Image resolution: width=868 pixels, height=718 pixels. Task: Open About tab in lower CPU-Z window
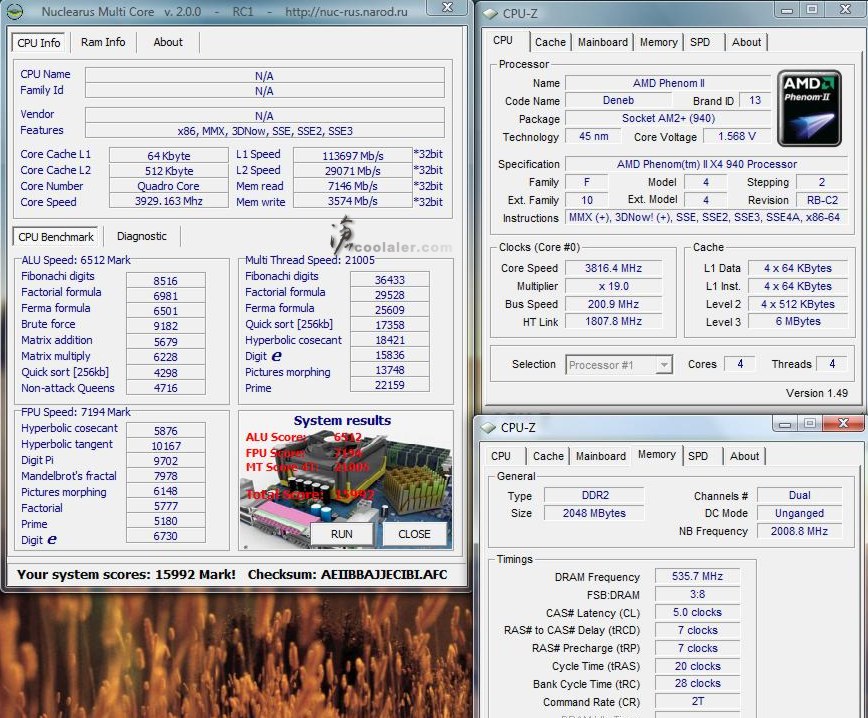click(x=744, y=456)
